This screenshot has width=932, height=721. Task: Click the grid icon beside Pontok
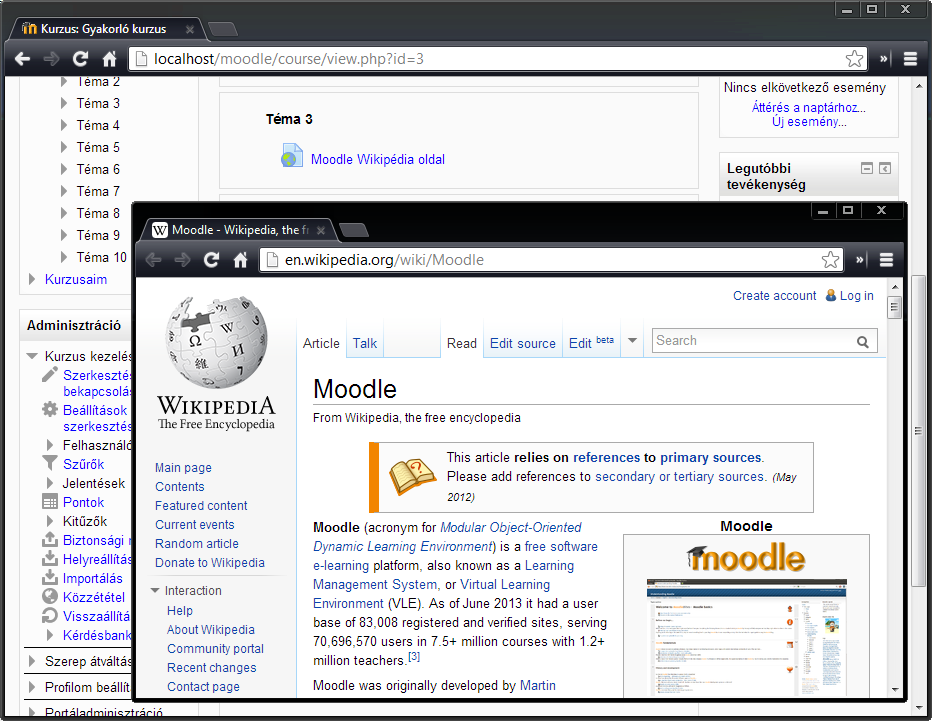[50, 501]
